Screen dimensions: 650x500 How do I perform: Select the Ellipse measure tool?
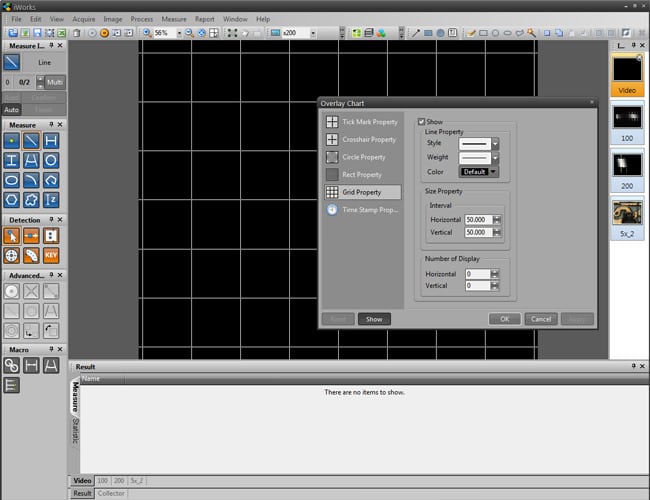12,180
